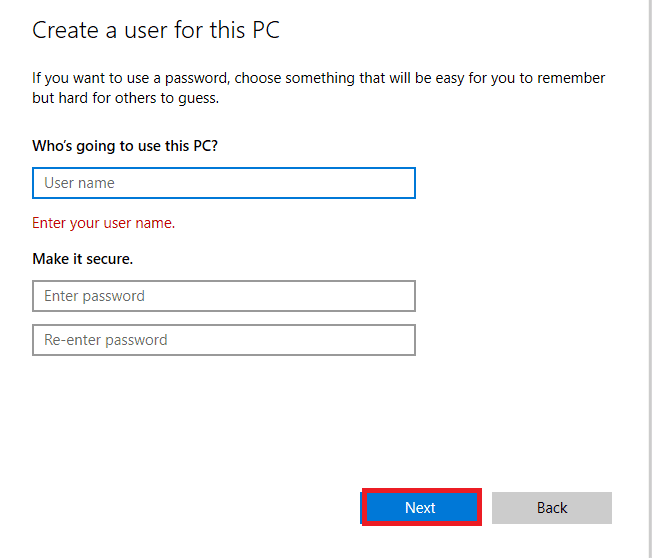The width and height of the screenshot is (652, 558).
Task: Click the red "Enter your user name." error
Action: point(104,223)
